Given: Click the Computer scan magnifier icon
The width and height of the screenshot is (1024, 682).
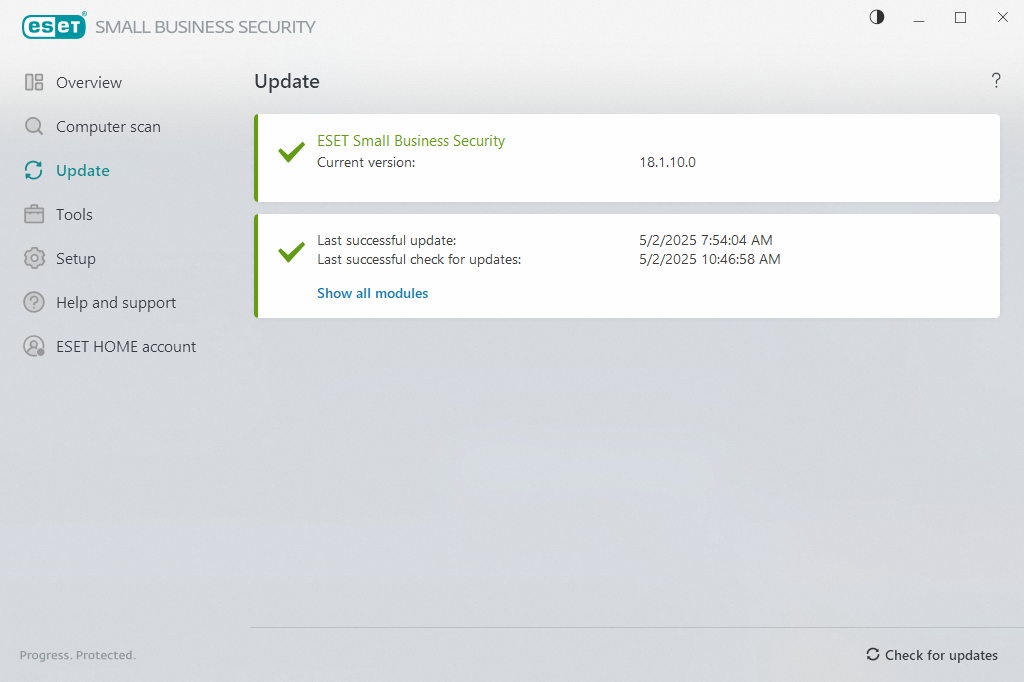Looking at the screenshot, I should pos(34,127).
